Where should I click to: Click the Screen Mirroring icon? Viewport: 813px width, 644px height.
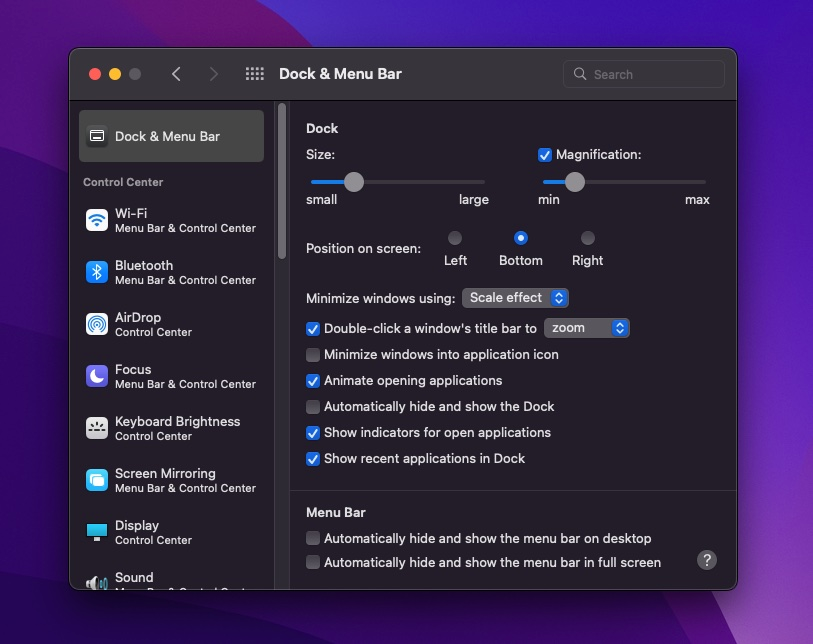tap(97, 480)
